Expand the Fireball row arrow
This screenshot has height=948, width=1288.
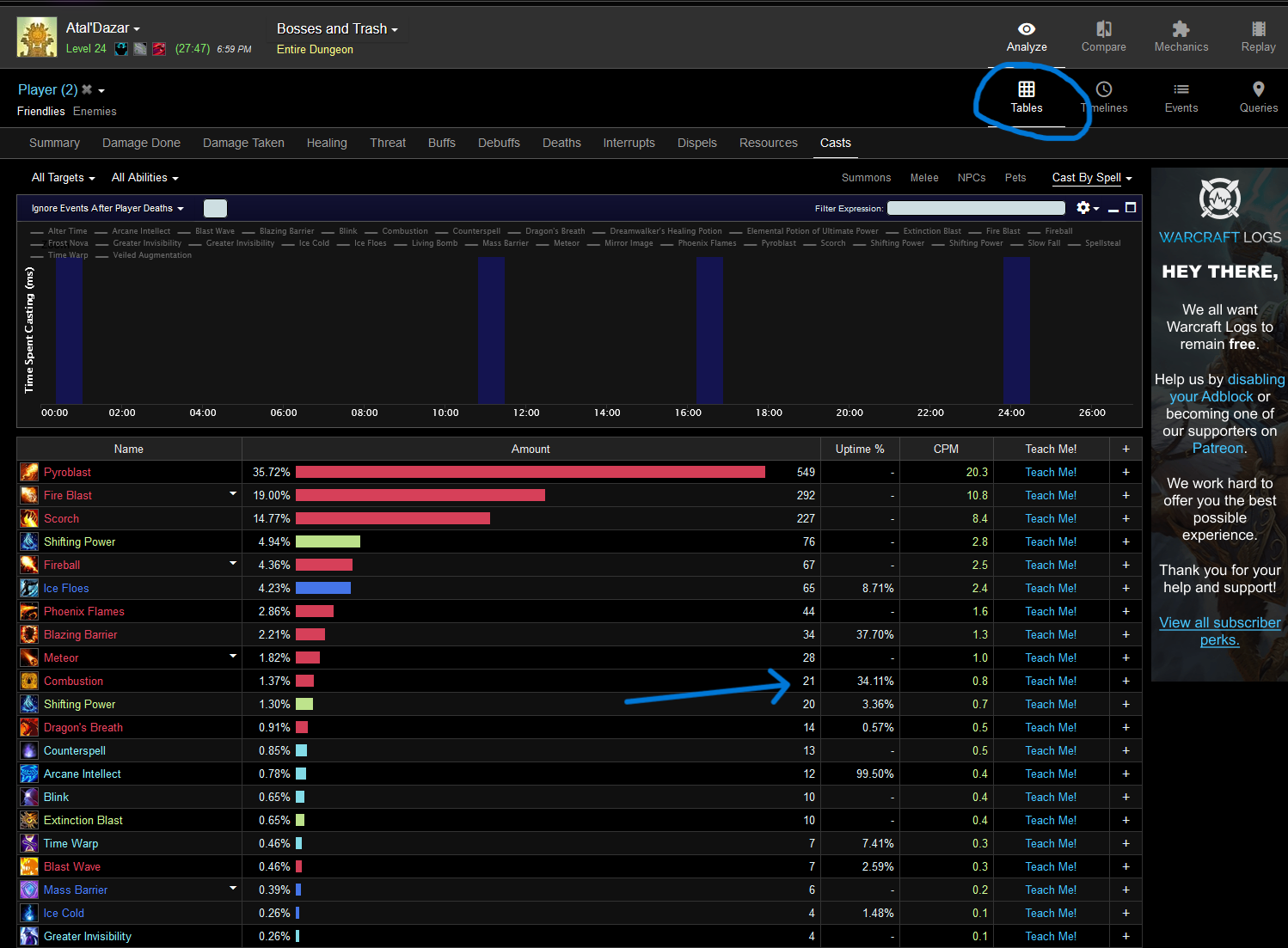point(232,563)
